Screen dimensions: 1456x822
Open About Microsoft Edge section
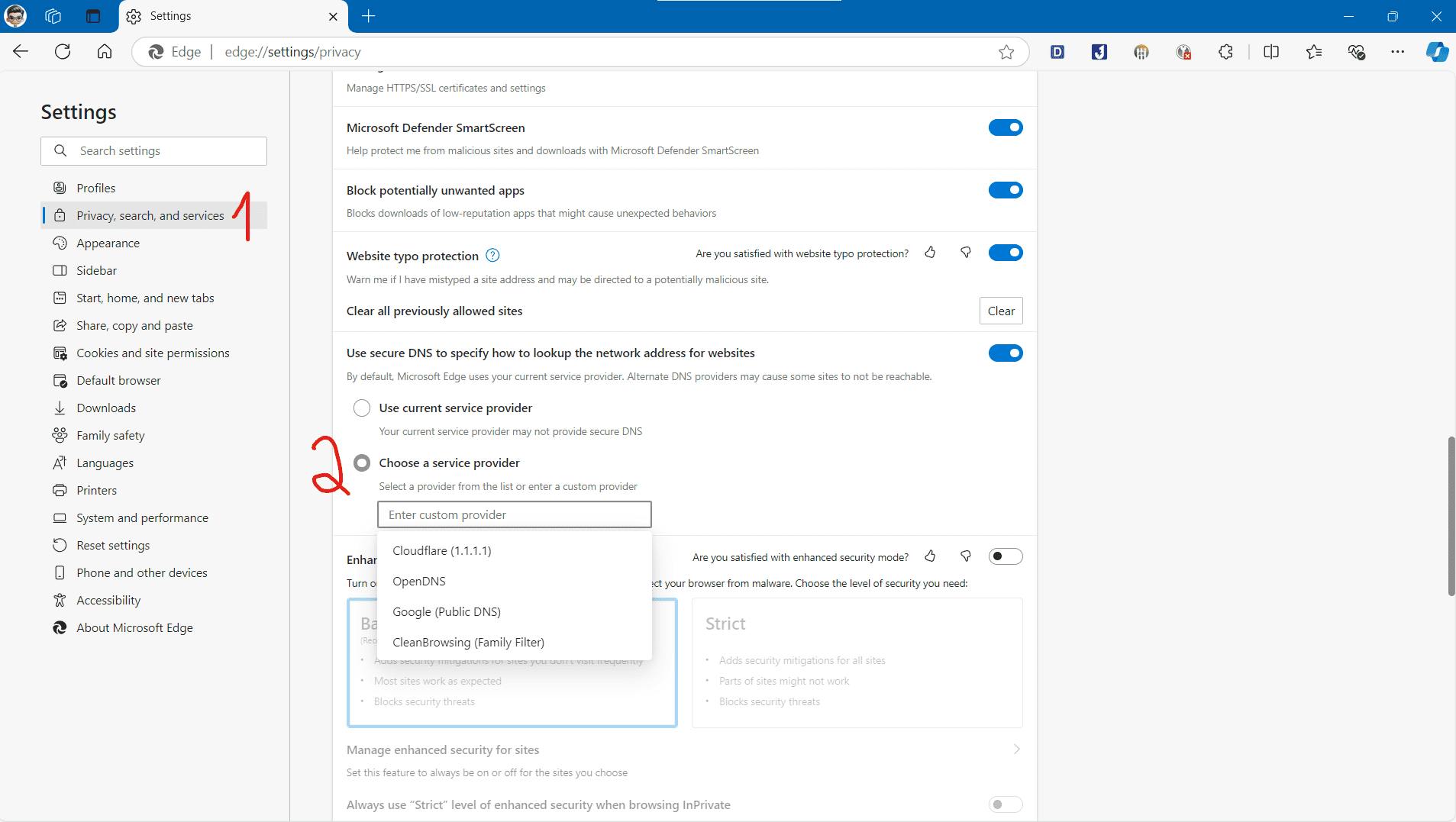click(153, 627)
